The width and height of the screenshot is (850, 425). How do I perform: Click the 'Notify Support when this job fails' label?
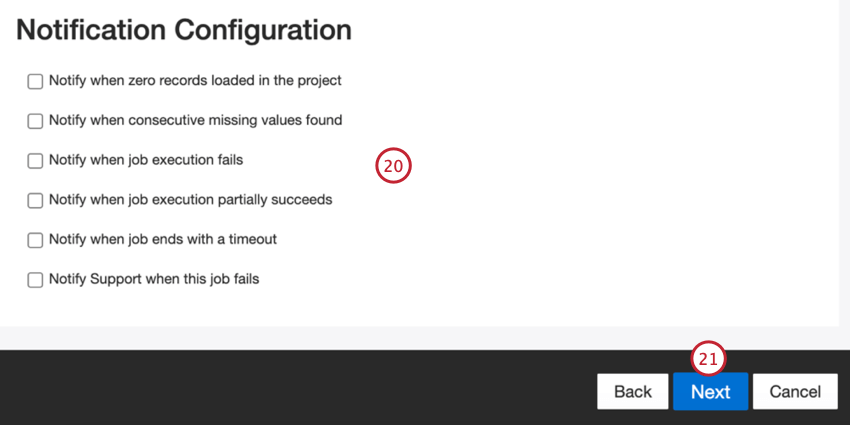(154, 279)
